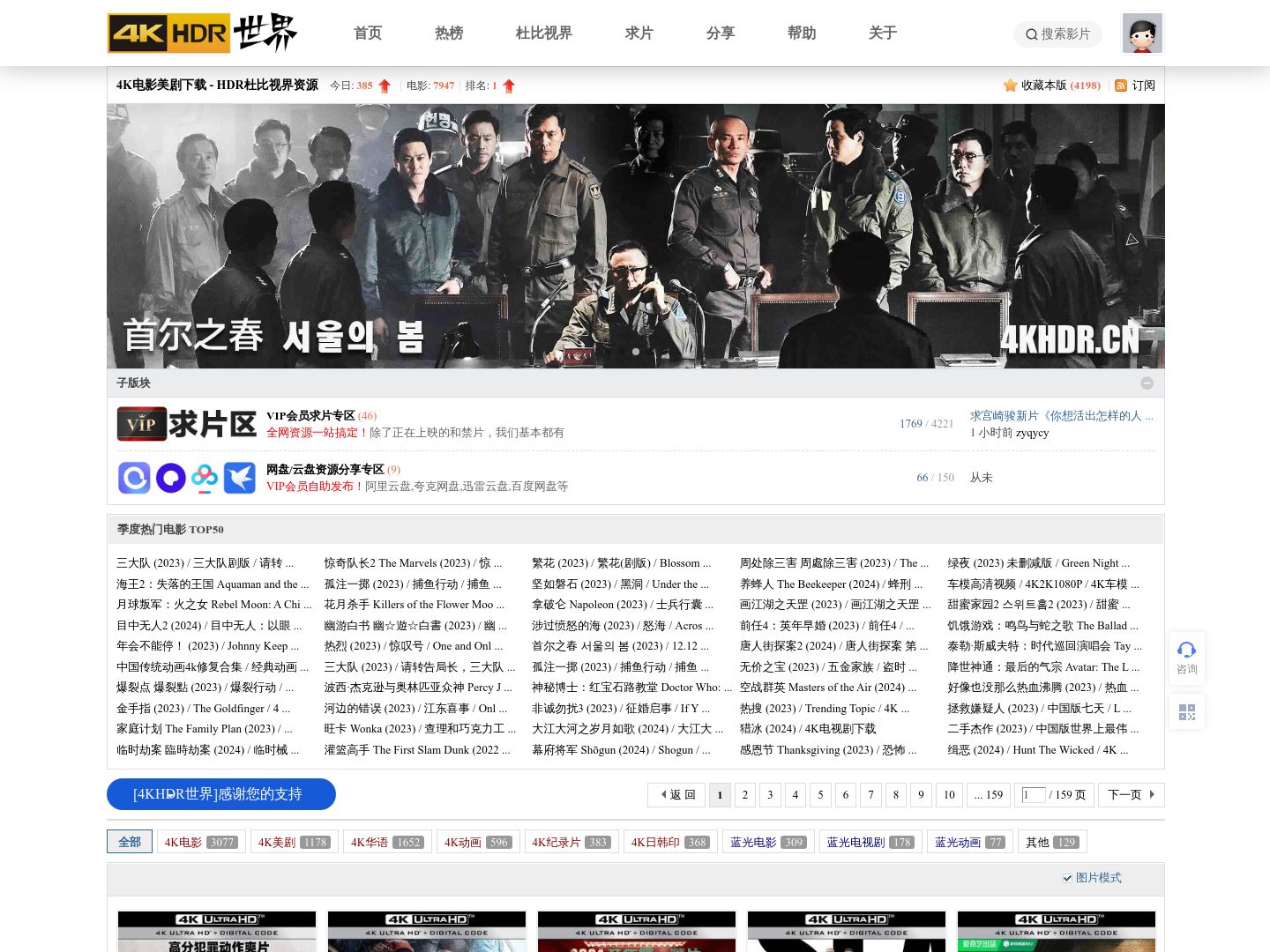
Task: Click the Quark cloud drive icon
Action: [170, 478]
